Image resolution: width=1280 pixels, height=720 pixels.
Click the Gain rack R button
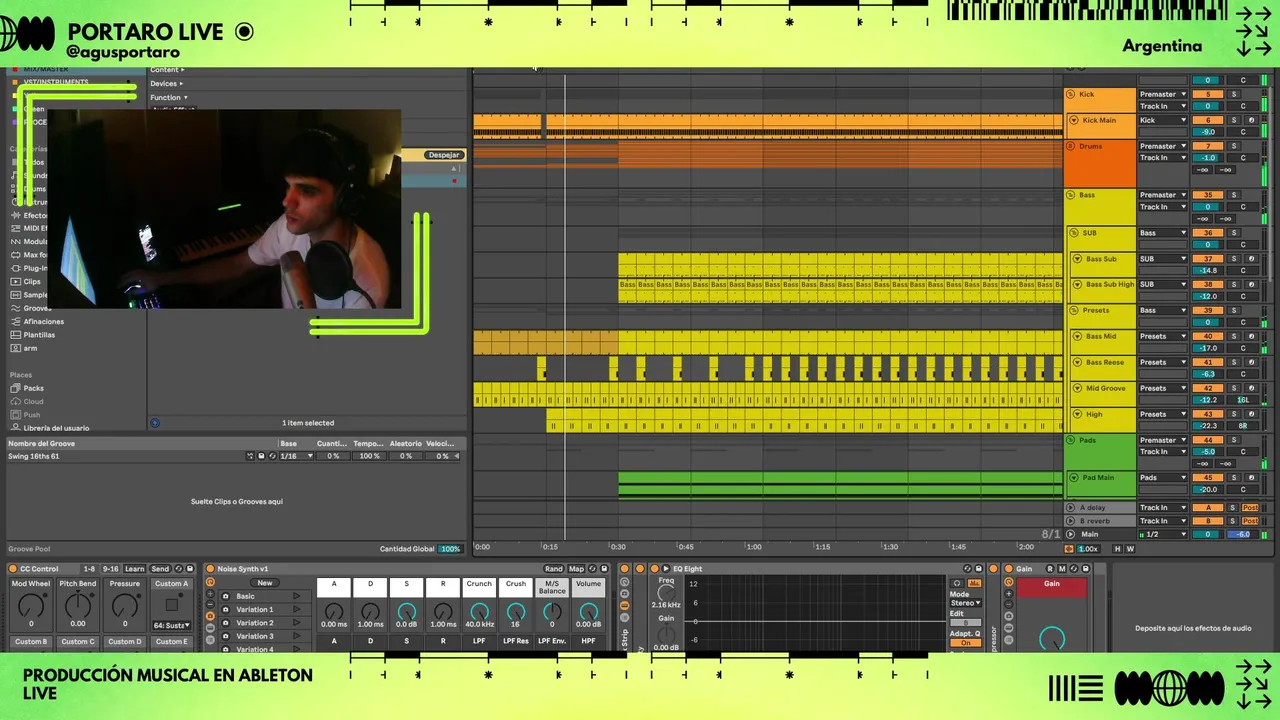pos(1050,569)
